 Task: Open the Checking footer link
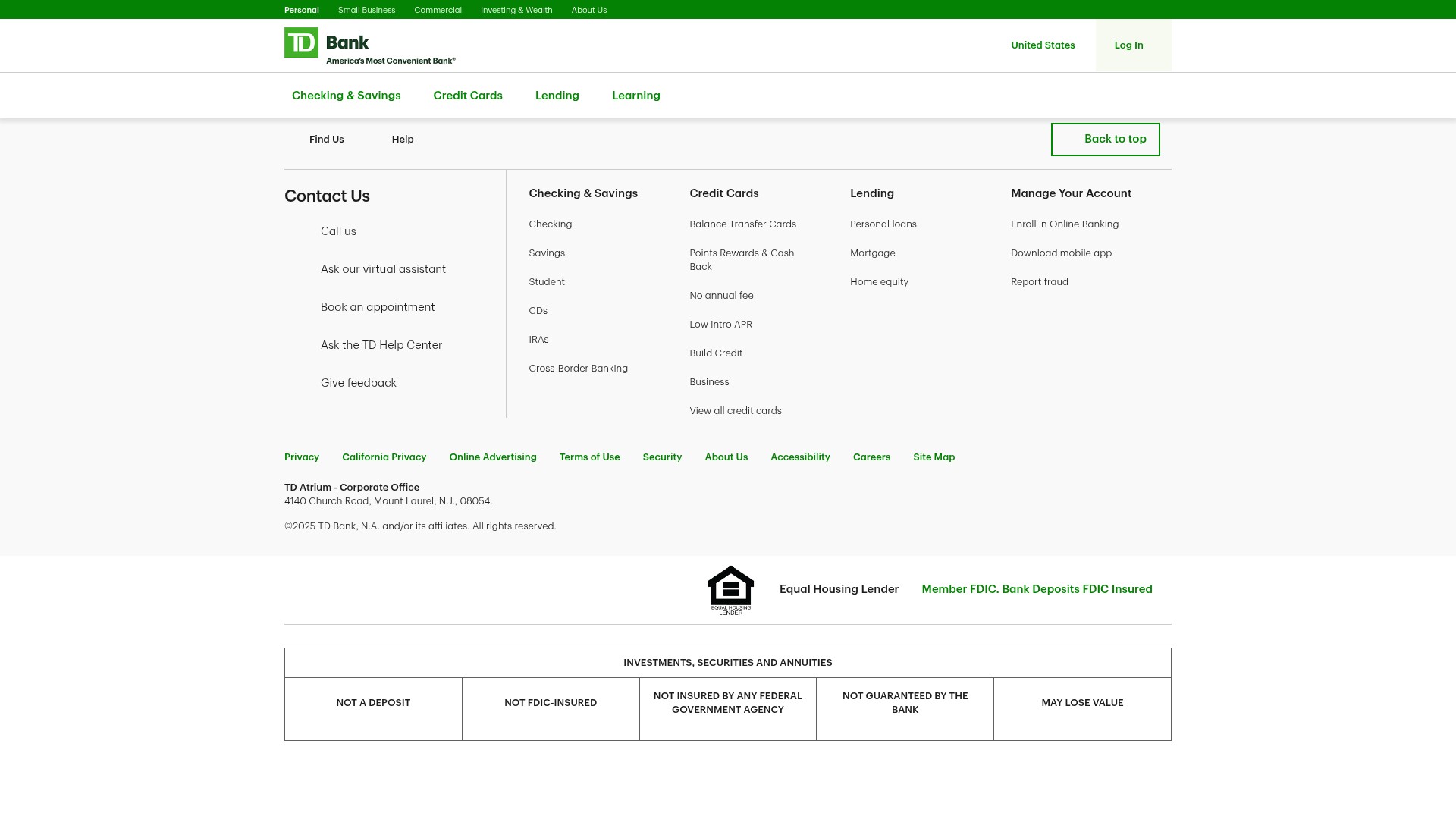(551, 224)
